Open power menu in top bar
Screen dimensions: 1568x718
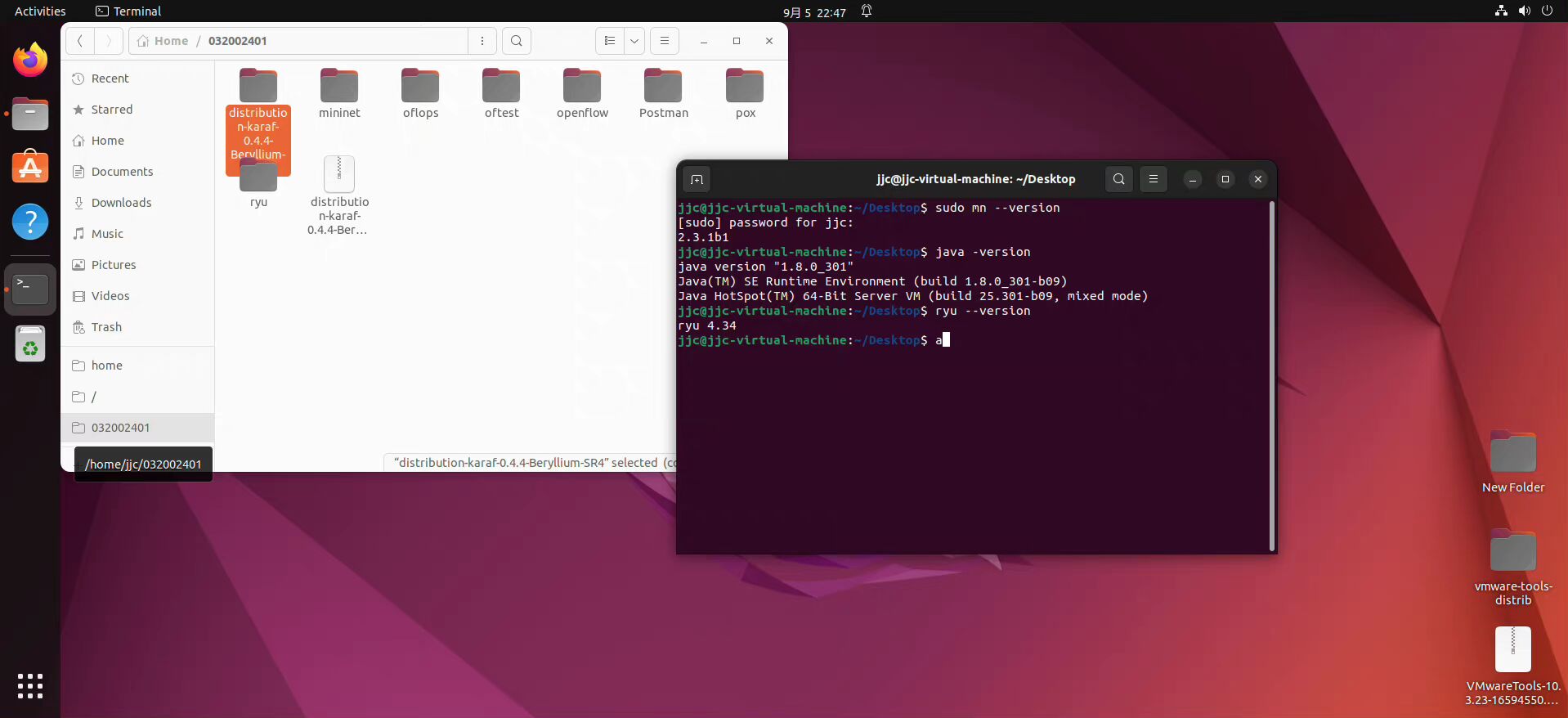click(x=1547, y=11)
